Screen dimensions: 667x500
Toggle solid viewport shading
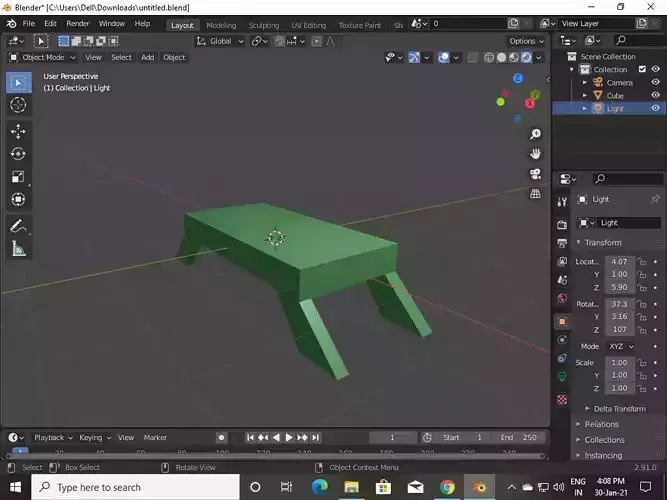tap(502, 57)
